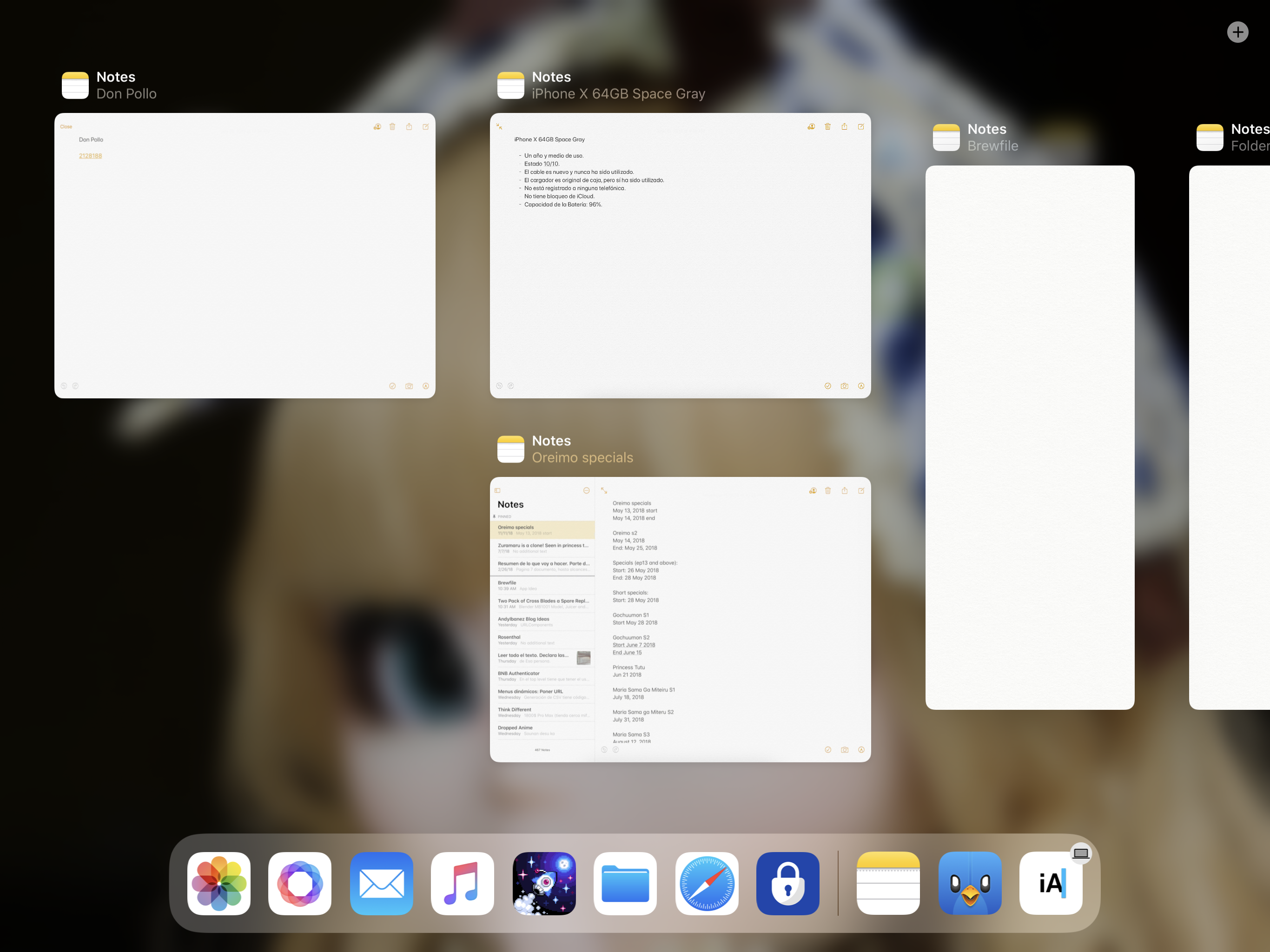
Task: Undo icon in Oreimo specials window
Action: (x=604, y=750)
